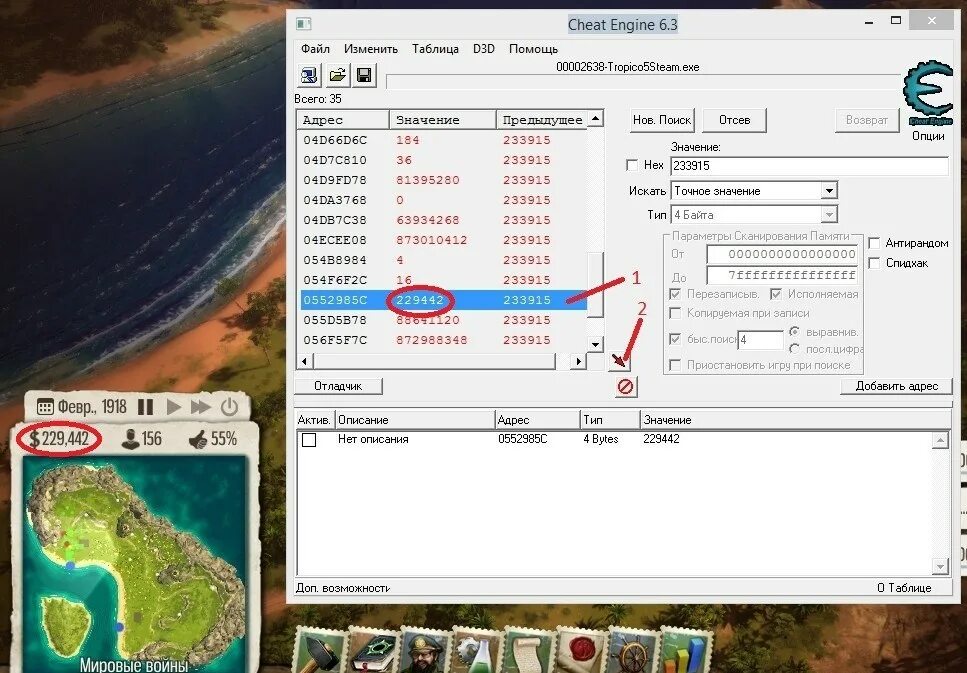Click the Cheat Engine title bar icon
Viewport: 967px width, 673px height.
pyautogui.click(x=304, y=24)
